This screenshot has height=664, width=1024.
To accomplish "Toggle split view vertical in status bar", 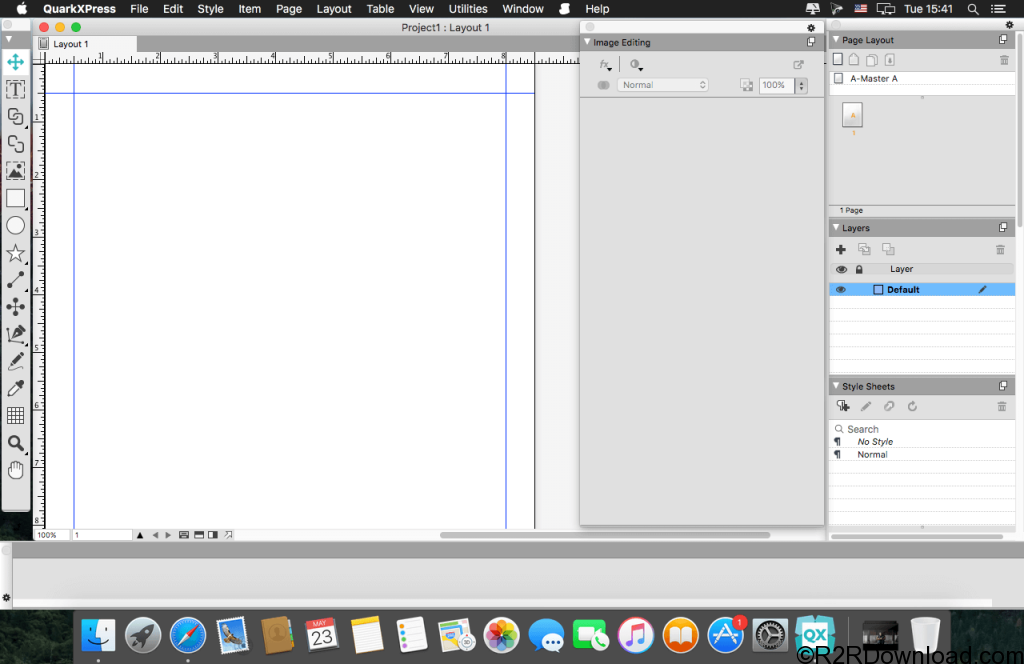I will point(213,535).
